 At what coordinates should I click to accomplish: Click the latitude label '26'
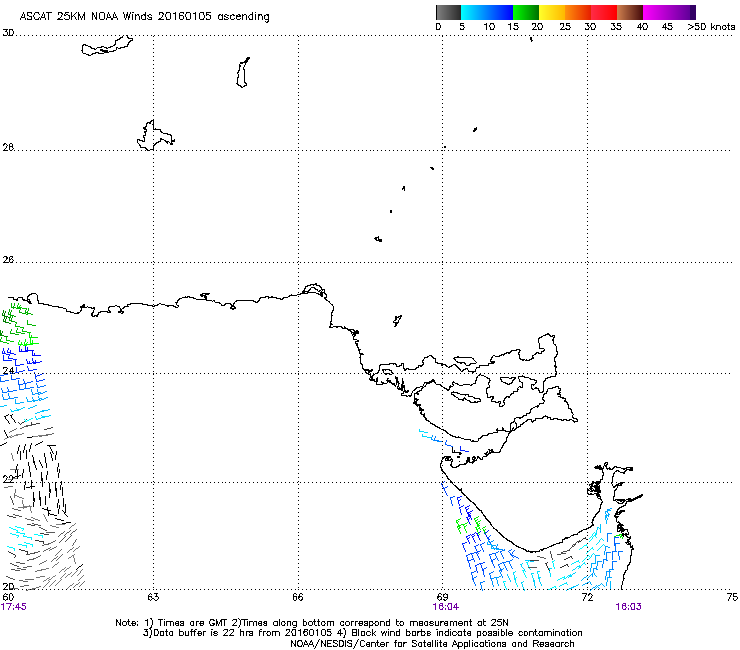[x=8, y=260]
